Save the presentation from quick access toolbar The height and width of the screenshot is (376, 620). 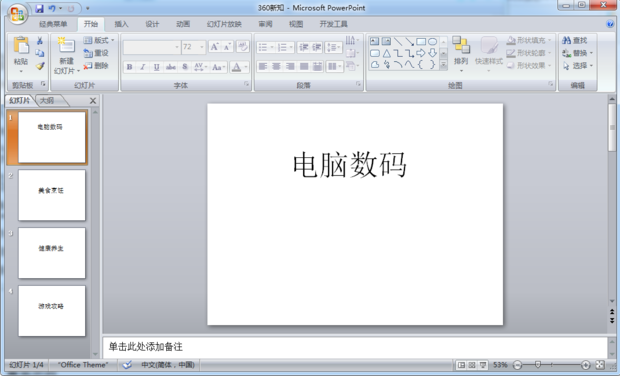pyautogui.click(x=39, y=8)
